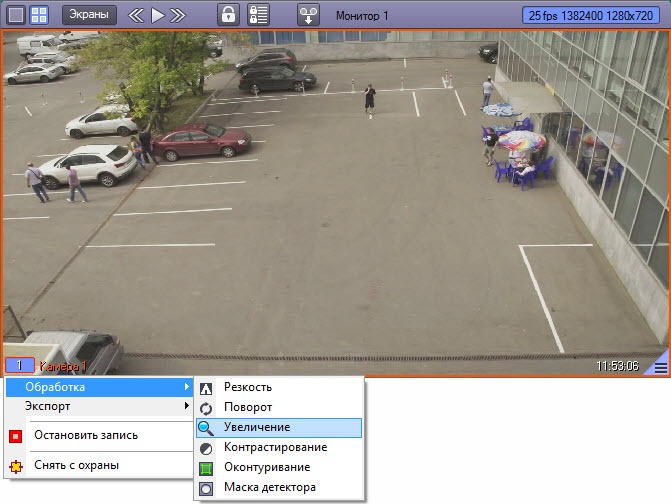Open the Экраны screens button
The height and width of the screenshot is (504, 671).
89,15
